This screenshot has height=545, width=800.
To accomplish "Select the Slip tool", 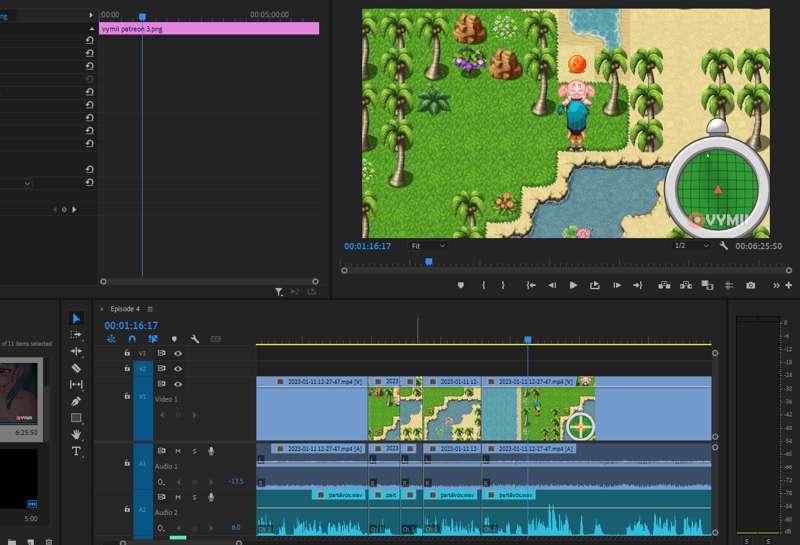I will [x=76, y=384].
